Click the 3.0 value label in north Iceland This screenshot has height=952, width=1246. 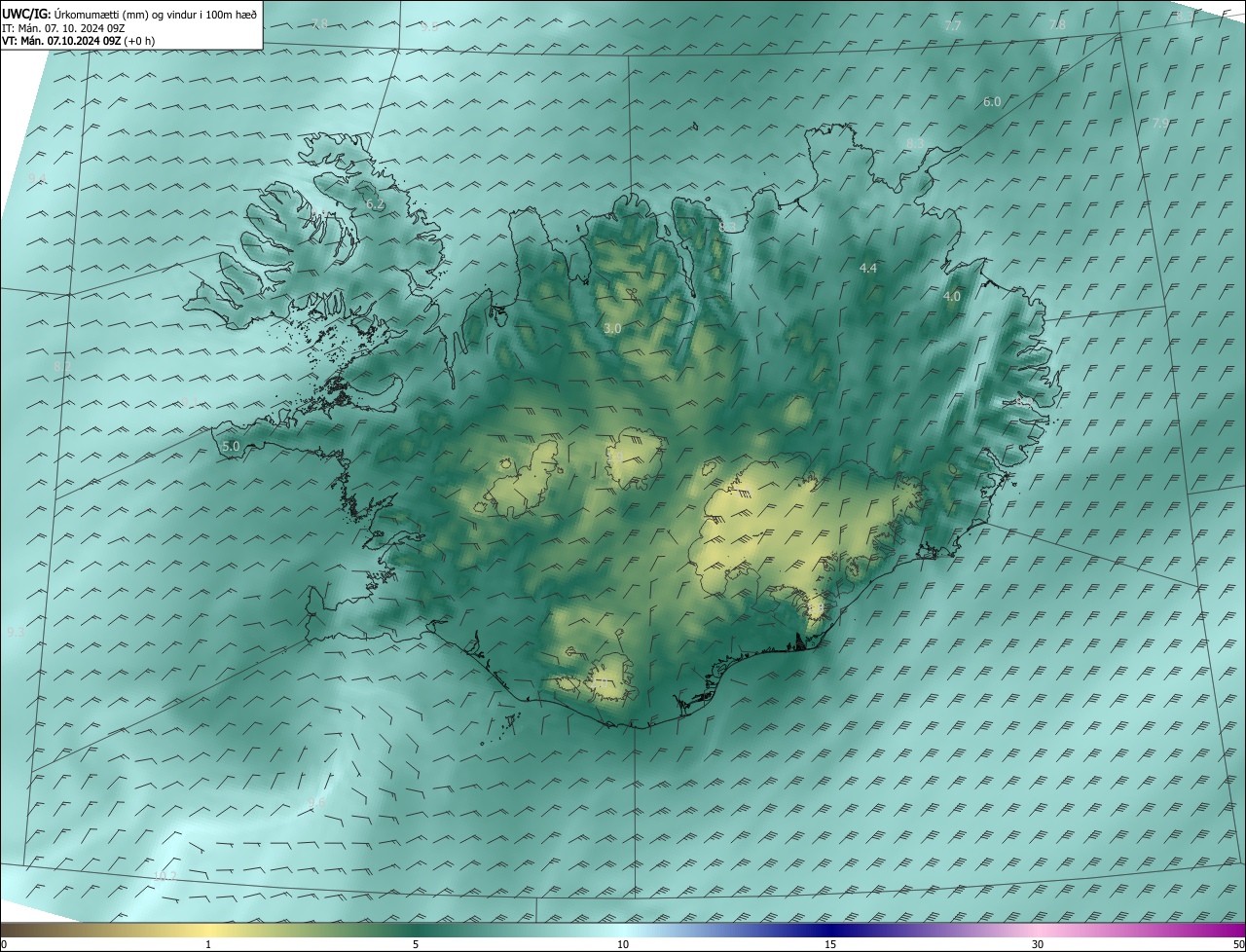(612, 329)
